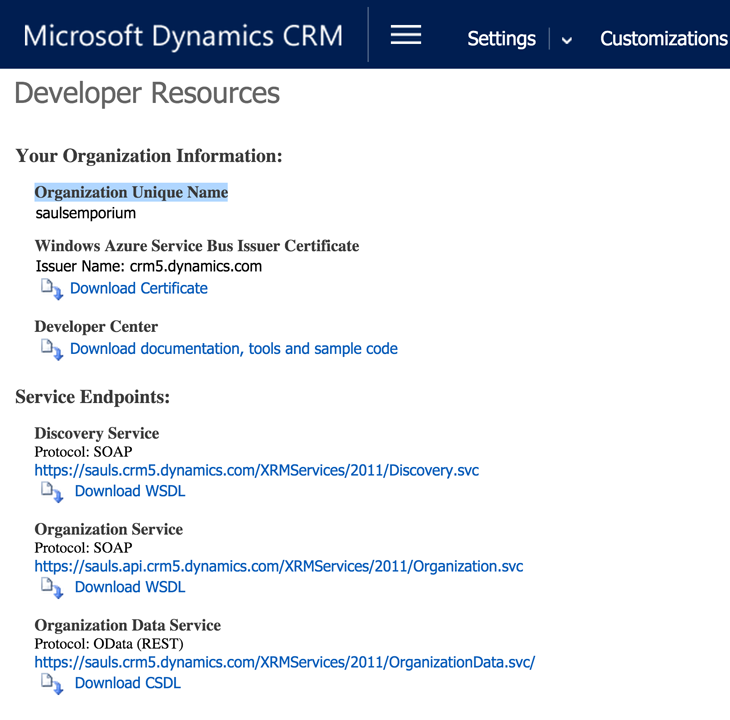Viewport: 730px width, 720px height.
Task: Click the Developer Center heading
Action: (96, 327)
